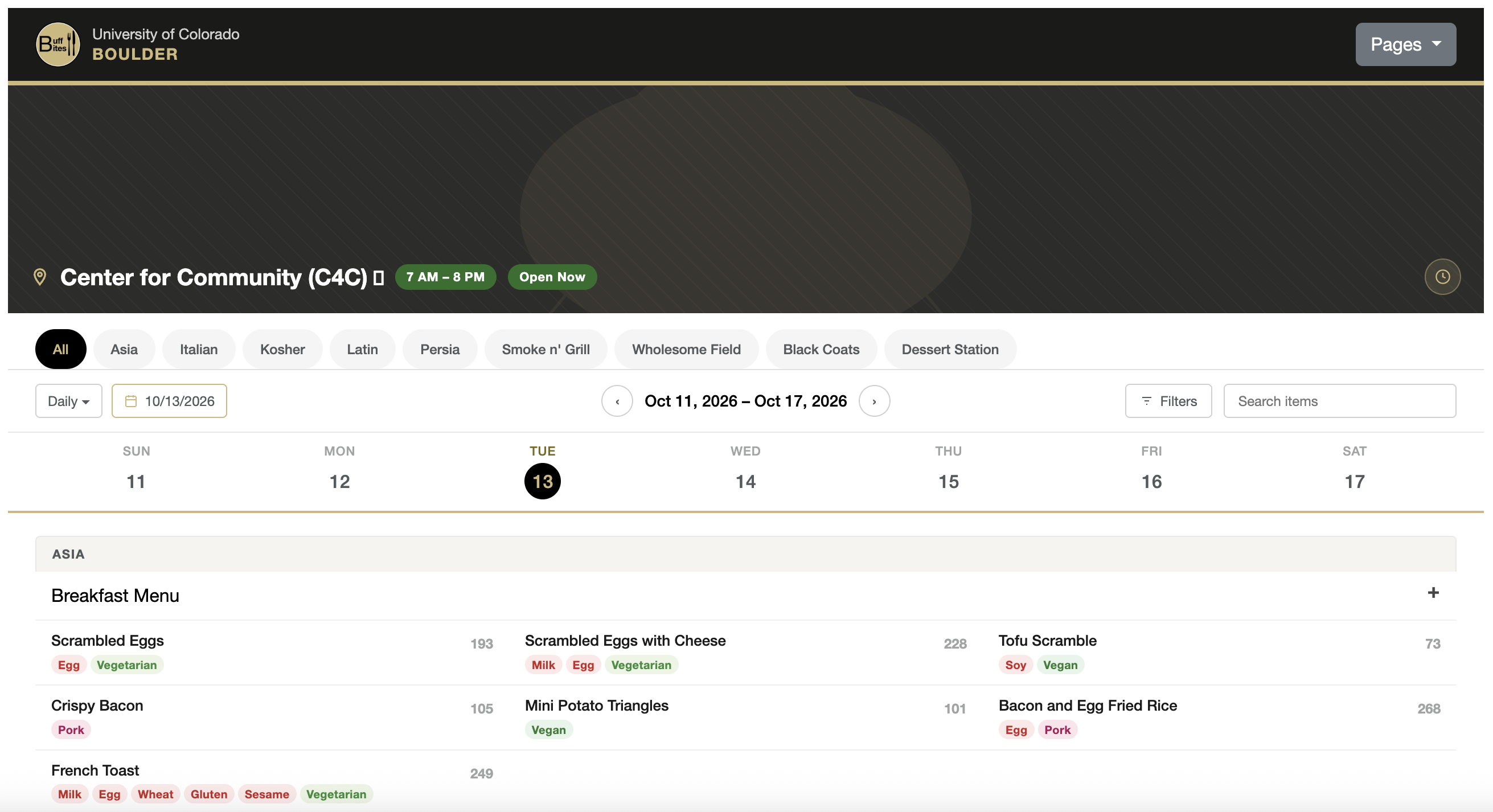
Task: Select the Wholesome Field tab
Action: pyautogui.click(x=686, y=350)
